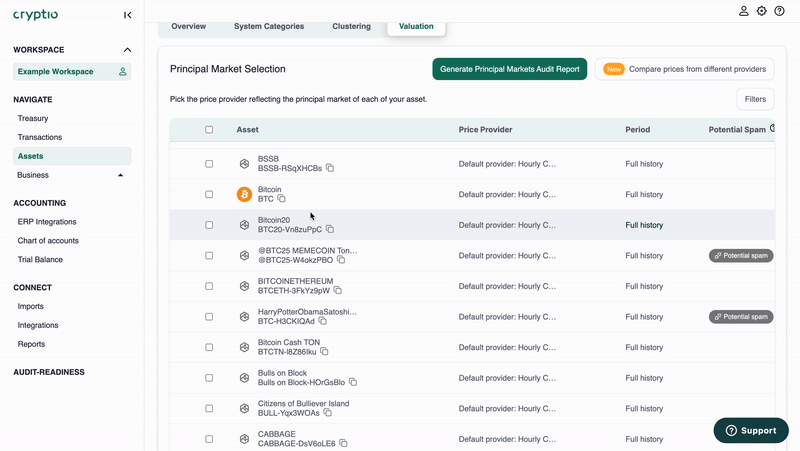Copy the CABBAGE-DsV6oLE6 identifier

(343, 443)
